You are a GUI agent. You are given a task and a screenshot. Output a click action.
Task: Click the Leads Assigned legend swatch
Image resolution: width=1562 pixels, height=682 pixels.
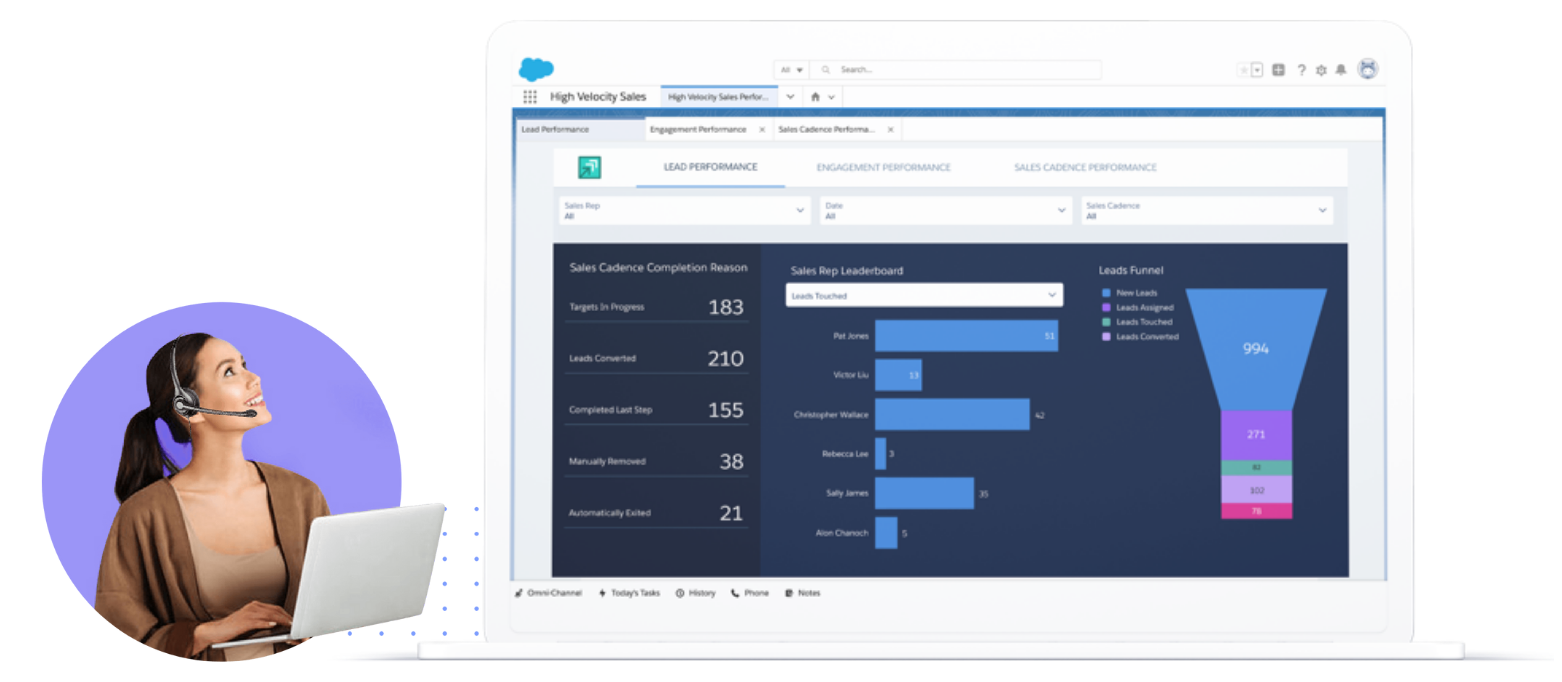[x=1106, y=308]
